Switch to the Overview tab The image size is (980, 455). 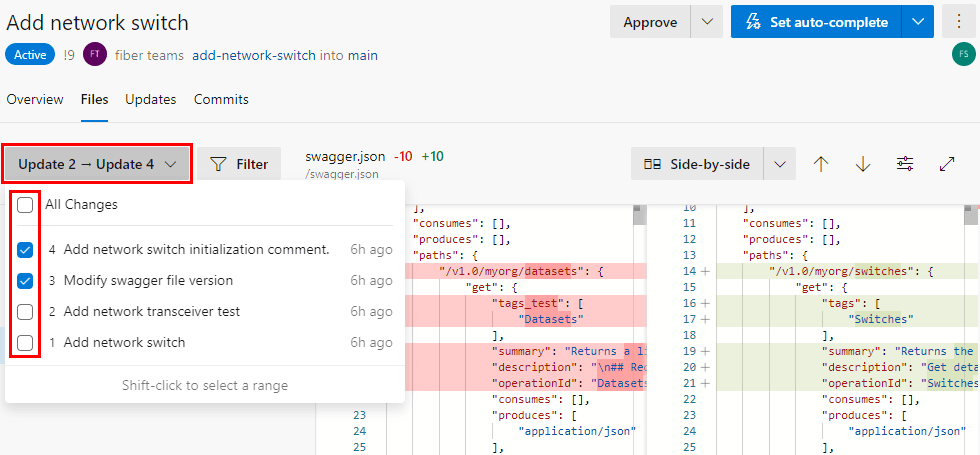click(x=35, y=100)
